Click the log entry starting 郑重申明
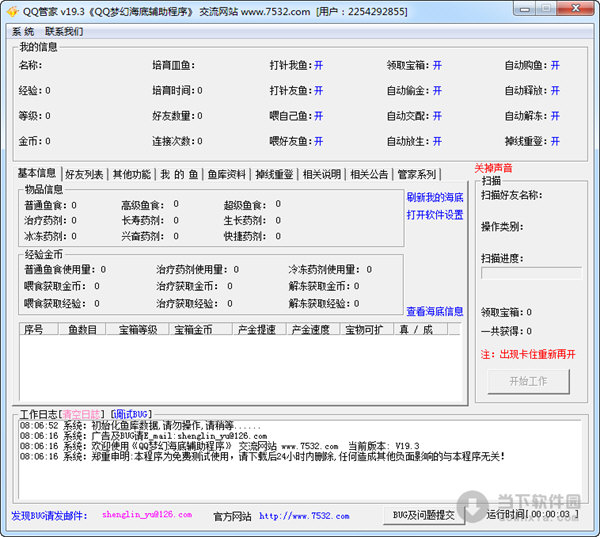Image resolution: width=600 pixels, height=537 pixels. [262, 457]
